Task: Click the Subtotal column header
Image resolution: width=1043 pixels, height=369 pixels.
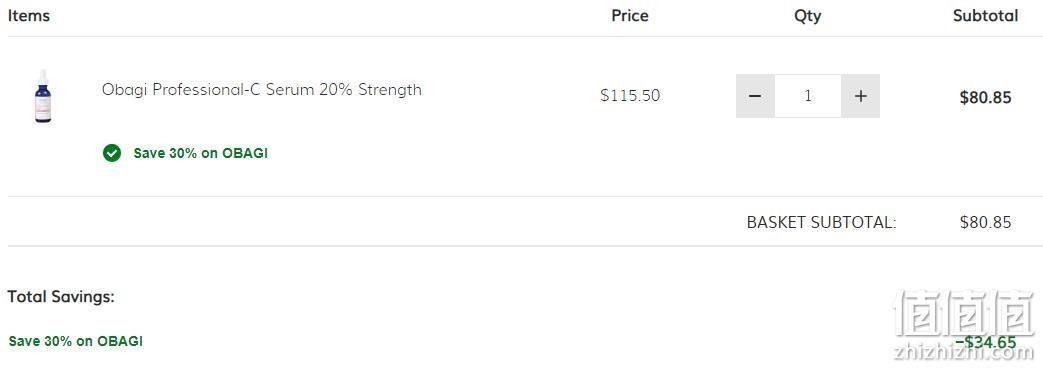Action: 985,15
